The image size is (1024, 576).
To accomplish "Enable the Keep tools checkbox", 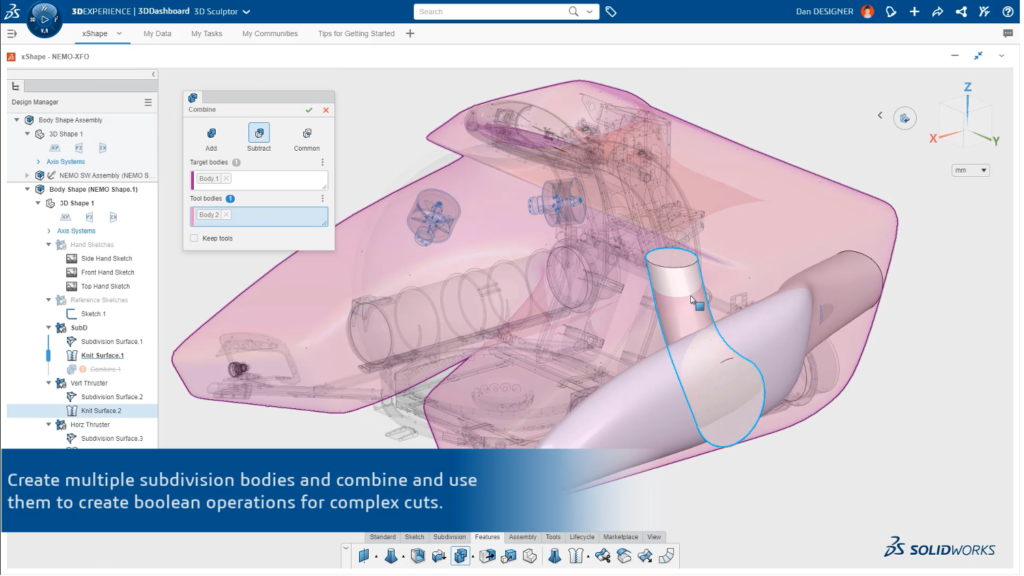I will click(193, 238).
